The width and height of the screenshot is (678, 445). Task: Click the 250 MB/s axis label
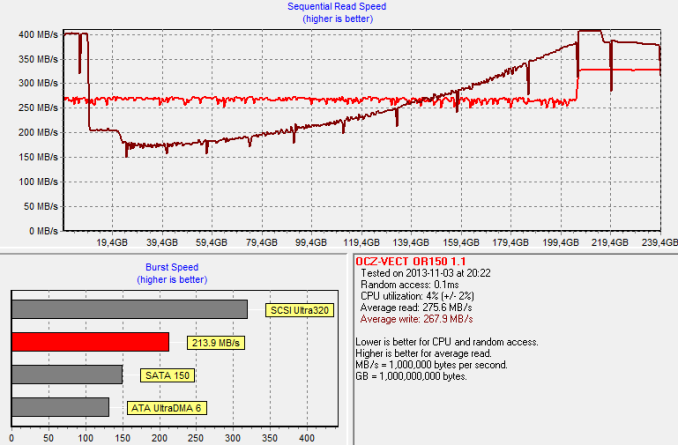pyautogui.click(x=38, y=108)
